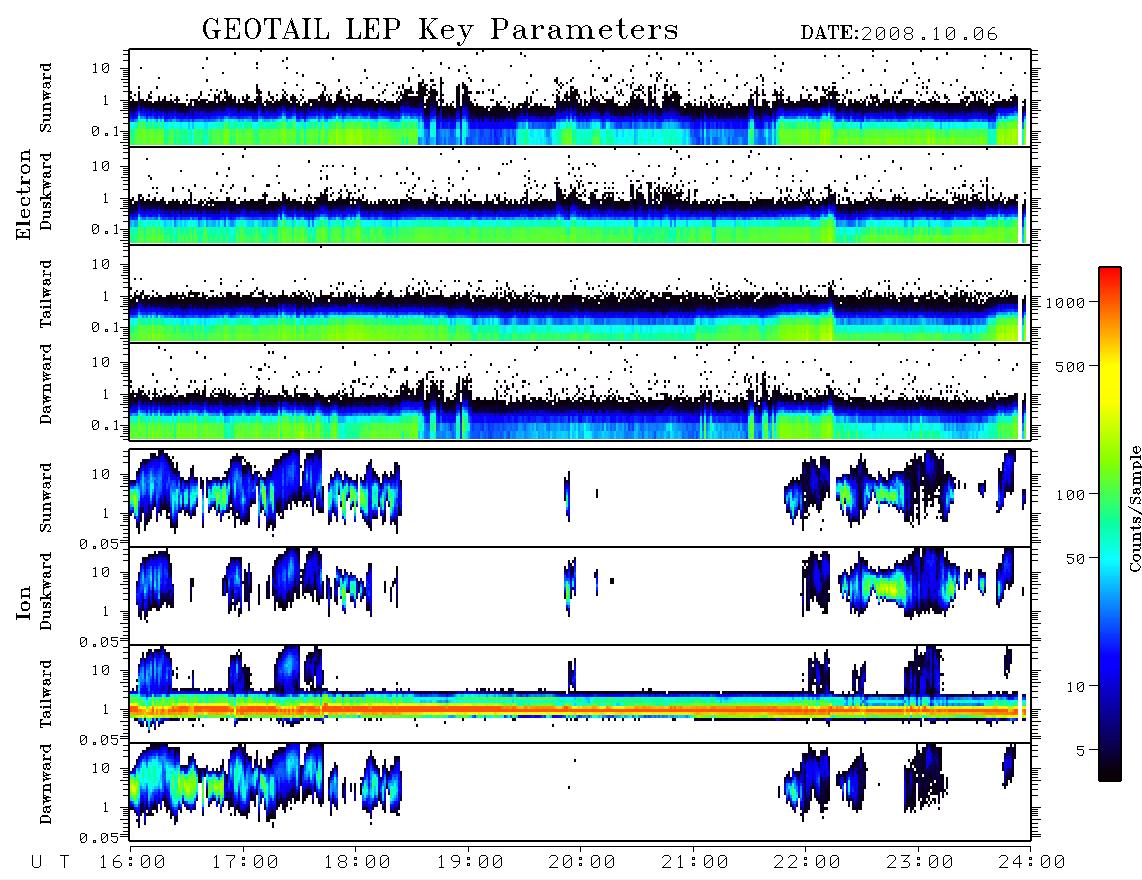Click the red top of the color bar
This screenshot has height=880, width=1142.
[1109, 275]
